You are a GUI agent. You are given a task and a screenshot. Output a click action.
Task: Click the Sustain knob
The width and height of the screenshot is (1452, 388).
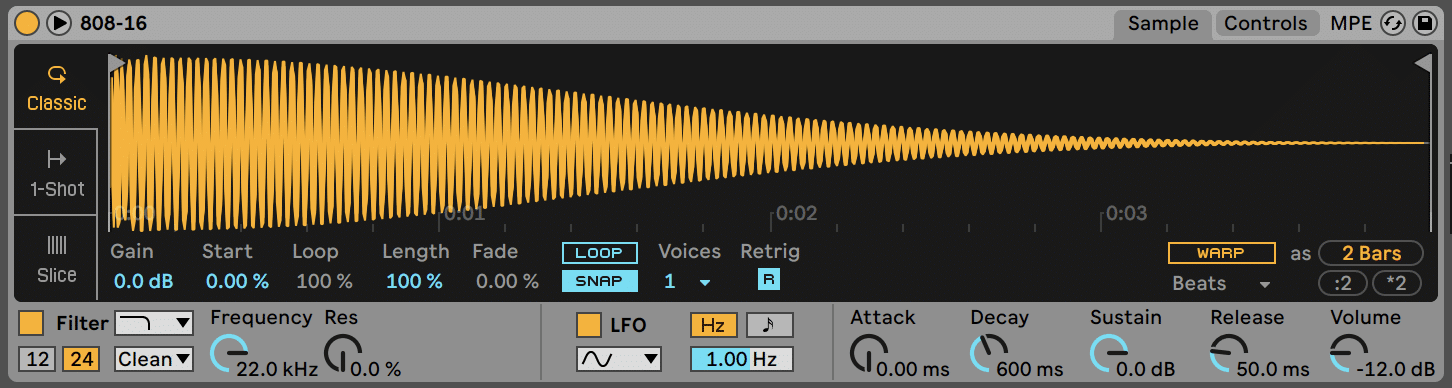coord(1108,353)
